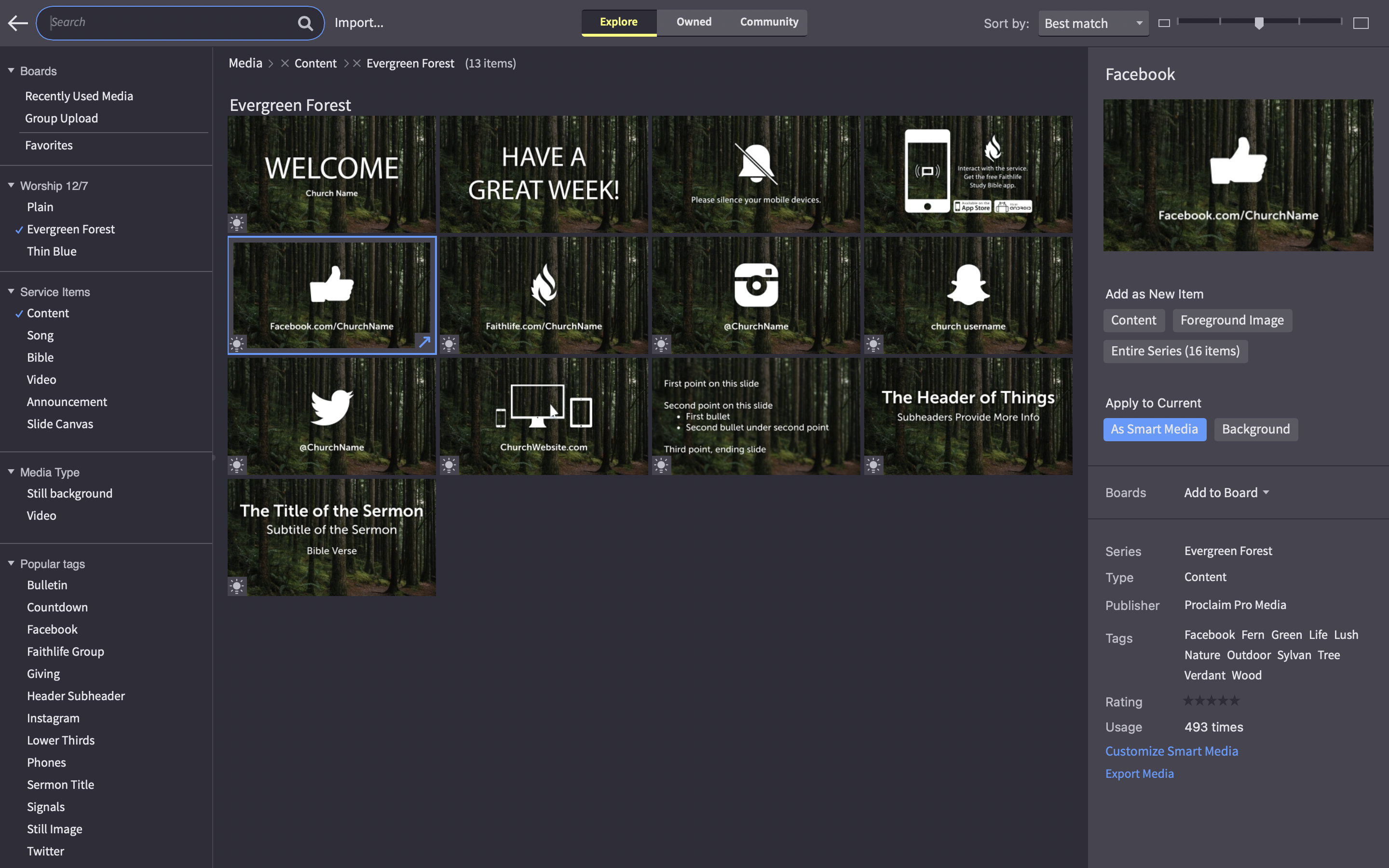Click smart media icon on Twitter slide
This screenshot has height=868, width=1389.
pos(237,465)
